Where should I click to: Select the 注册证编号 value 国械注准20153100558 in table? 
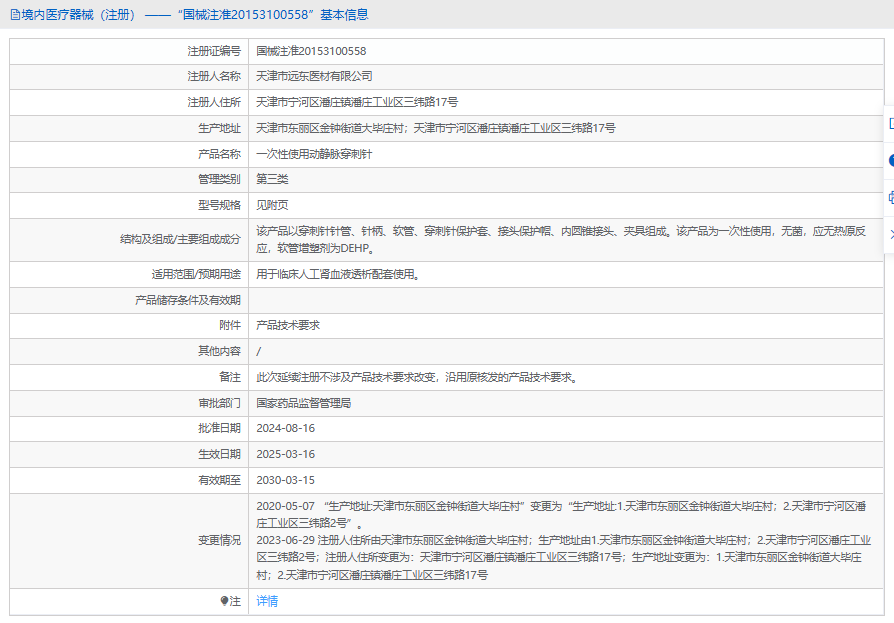click(311, 51)
